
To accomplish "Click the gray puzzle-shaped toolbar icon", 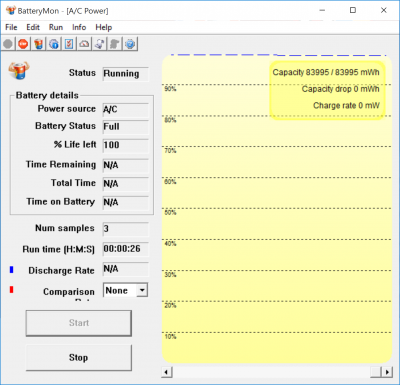I will [x=115, y=44].
